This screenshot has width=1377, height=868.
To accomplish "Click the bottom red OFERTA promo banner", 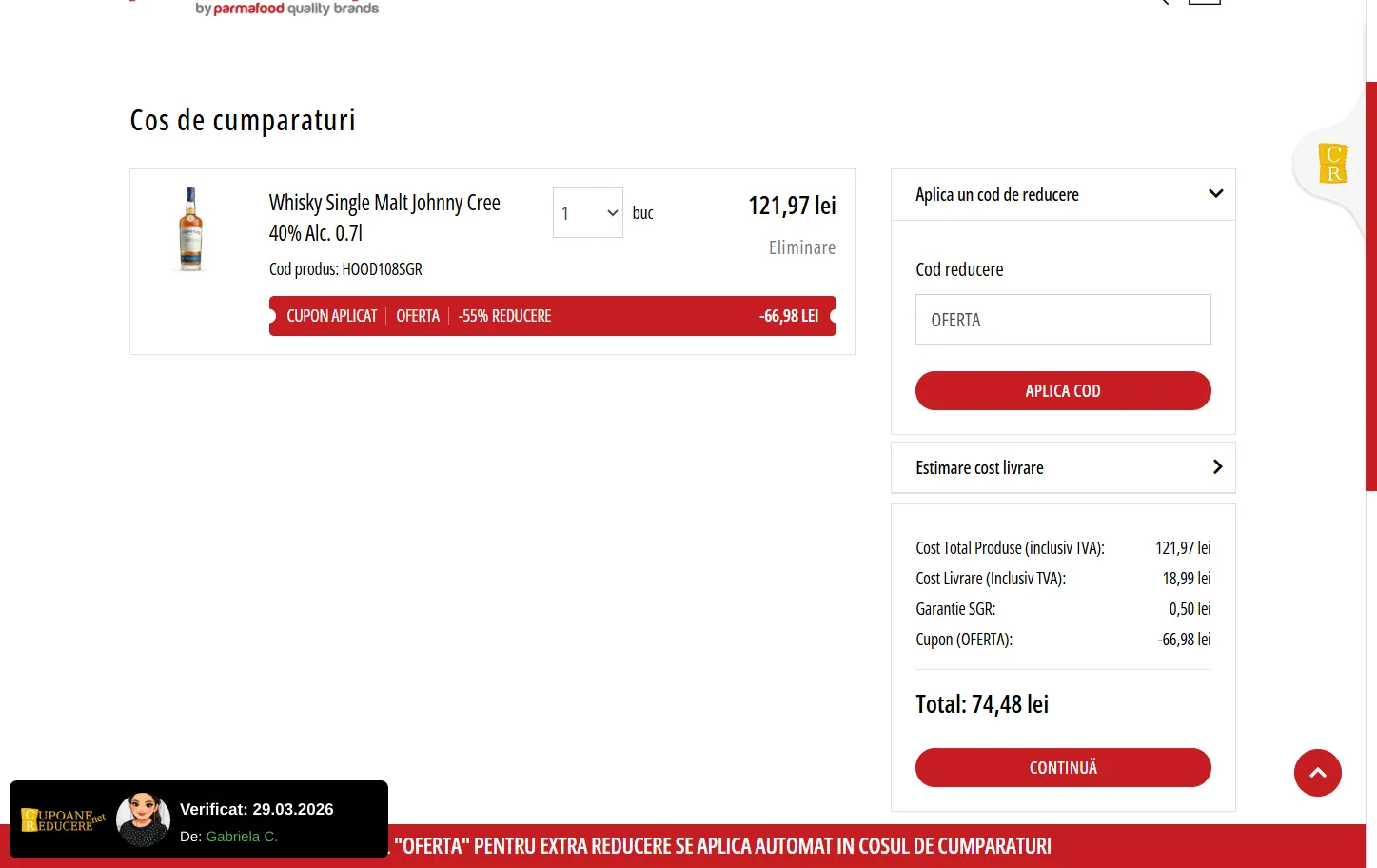I will [723, 846].
